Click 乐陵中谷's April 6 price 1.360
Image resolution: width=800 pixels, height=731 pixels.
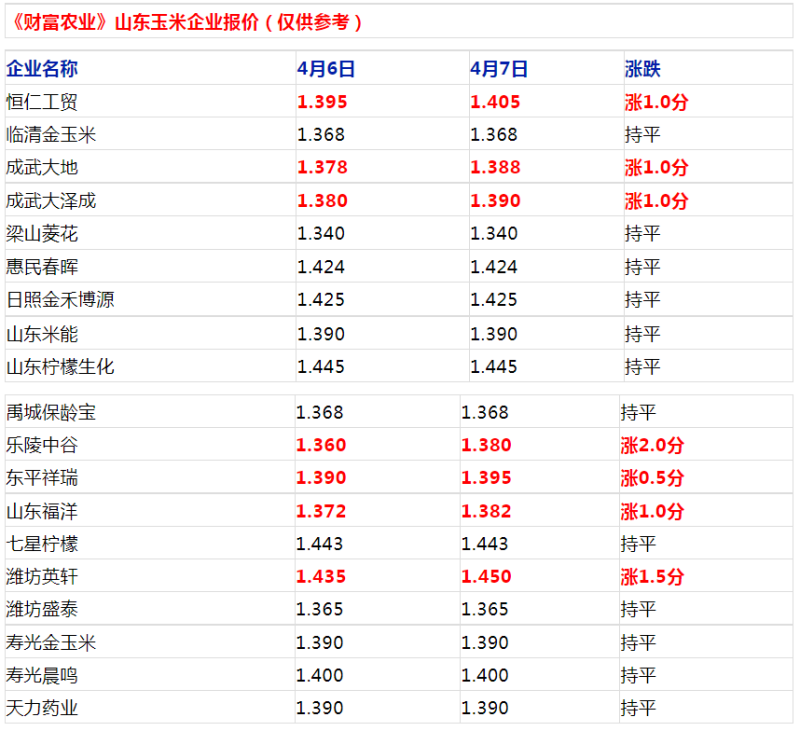[x=321, y=445]
